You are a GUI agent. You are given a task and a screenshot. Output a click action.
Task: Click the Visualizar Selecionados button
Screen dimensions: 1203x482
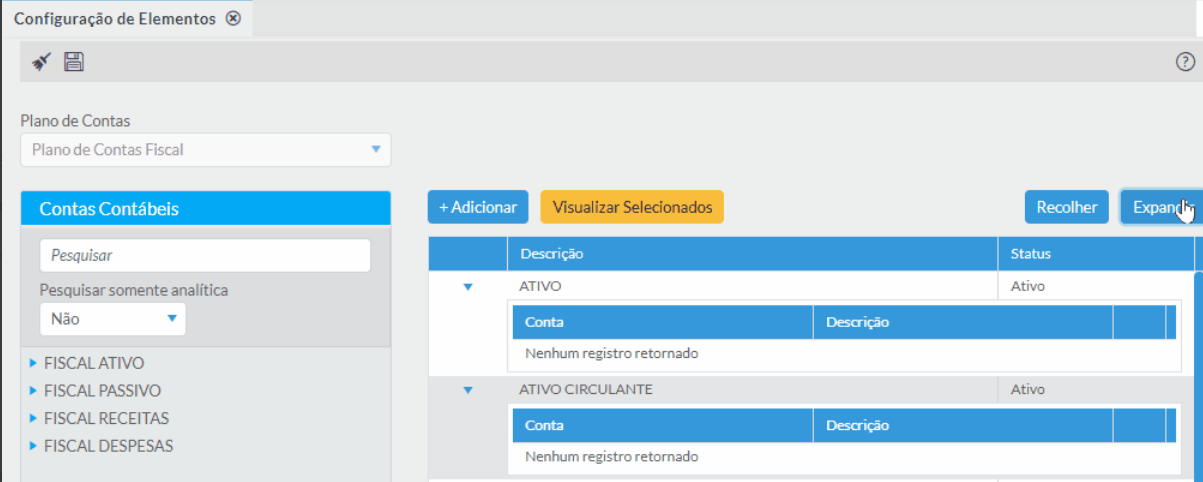tap(632, 207)
